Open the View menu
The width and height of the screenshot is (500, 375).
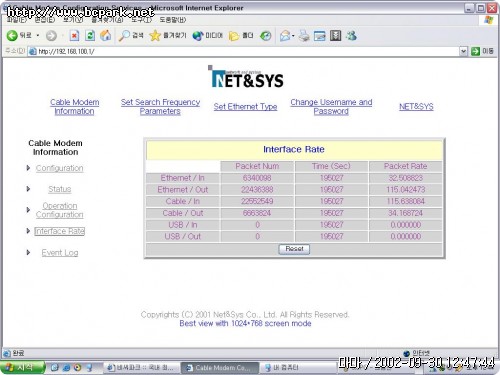[x=73, y=20]
